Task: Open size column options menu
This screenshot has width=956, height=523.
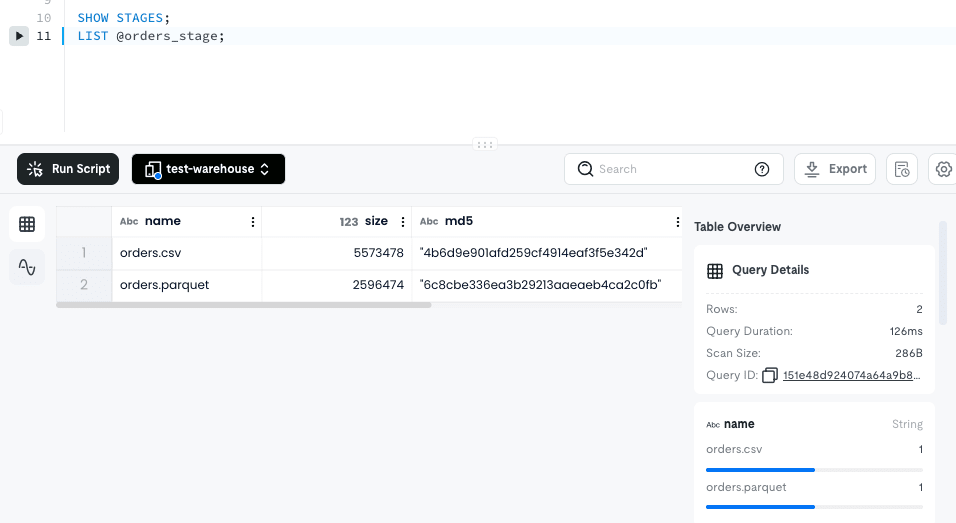Action: (x=402, y=222)
